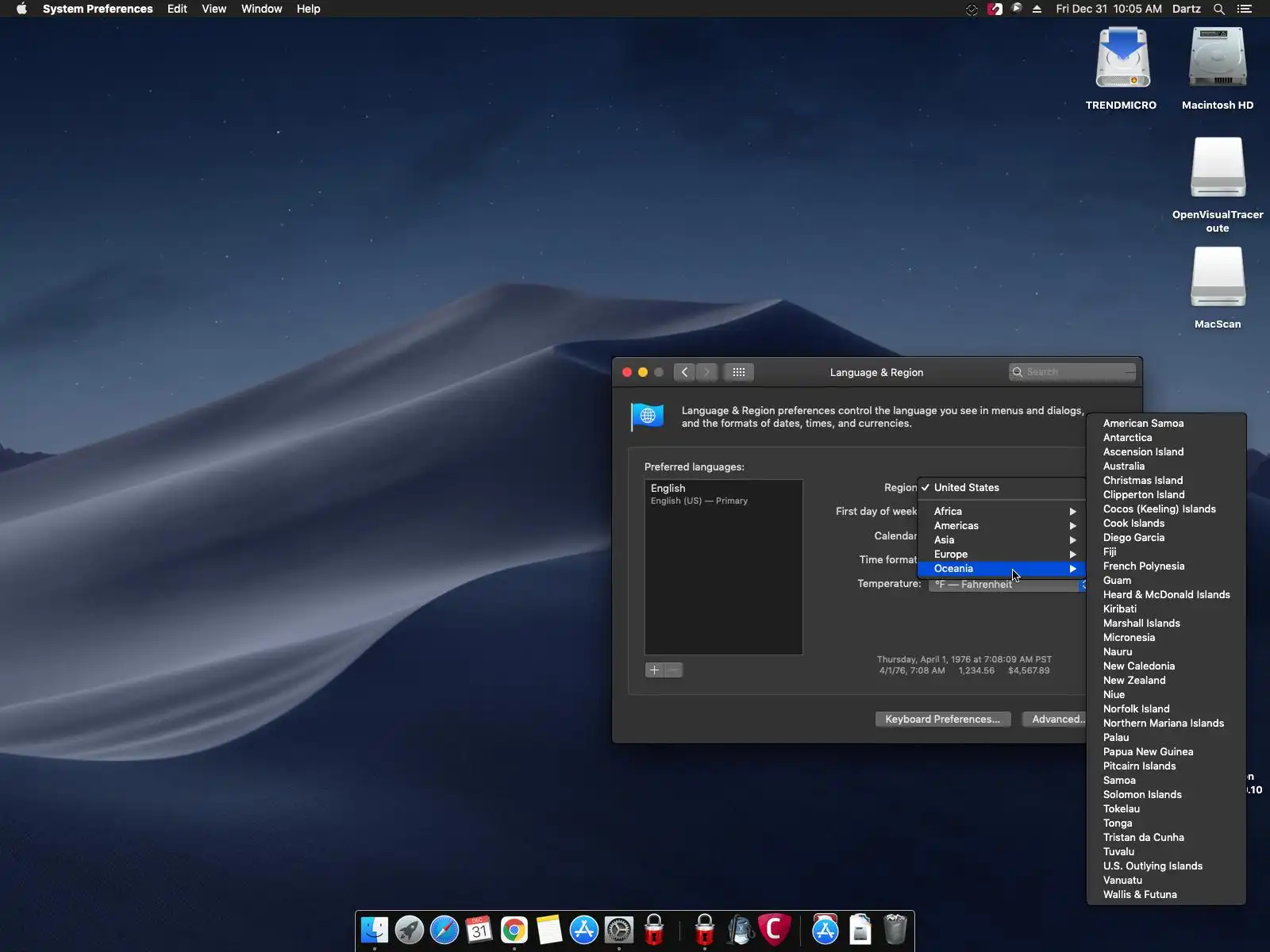Add a preferred language with plus button
Viewport: 1270px width, 952px height.
(x=654, y=670)
